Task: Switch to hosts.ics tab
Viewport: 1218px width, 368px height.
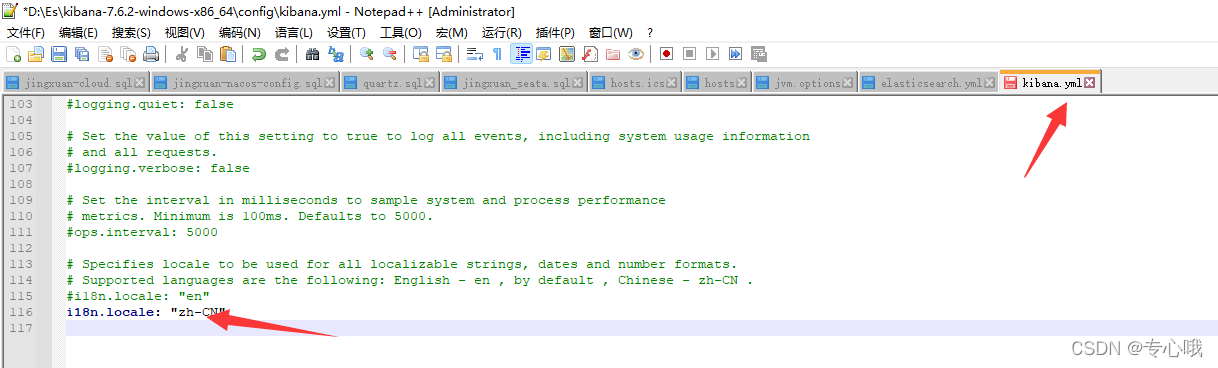Action: (635, 83)
